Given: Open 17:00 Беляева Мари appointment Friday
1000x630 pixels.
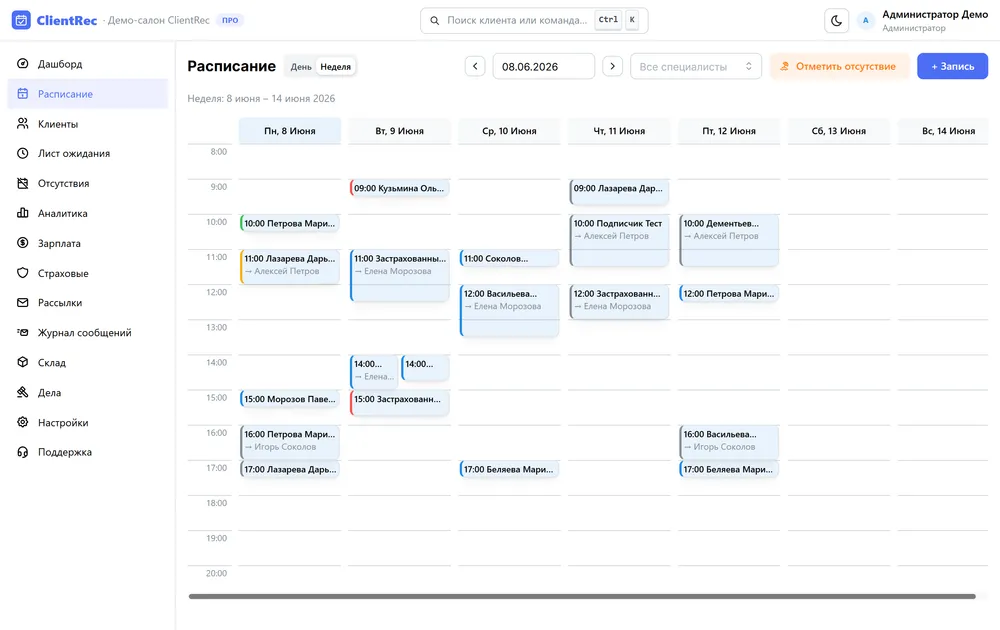Looking at the screenshot, I should tap(729, 469).
